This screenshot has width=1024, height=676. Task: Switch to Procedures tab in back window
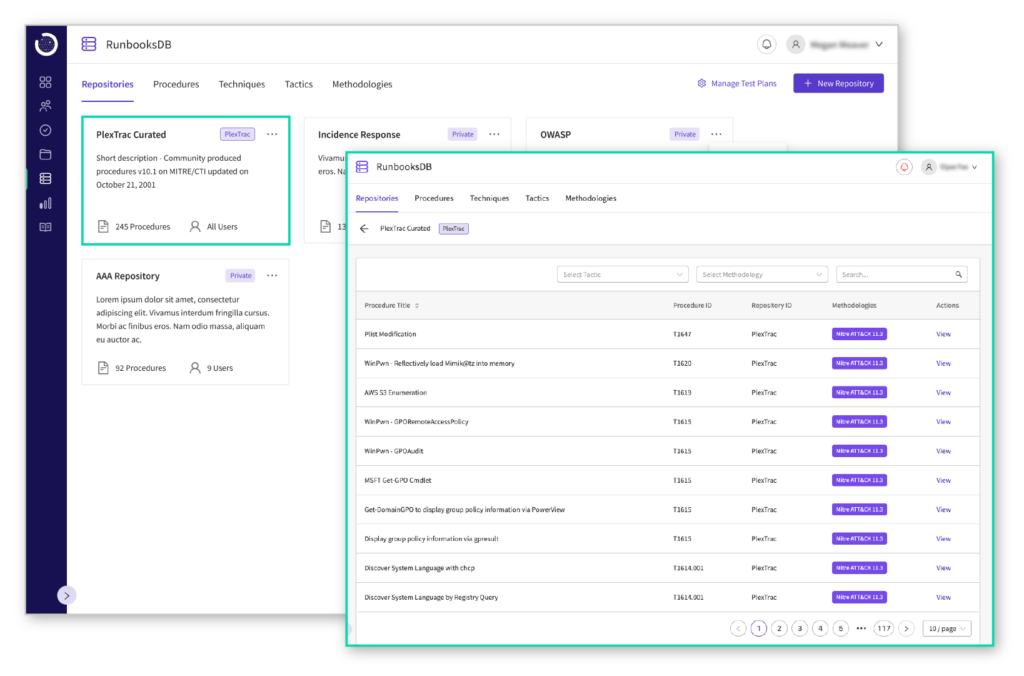tap(176, 84)
